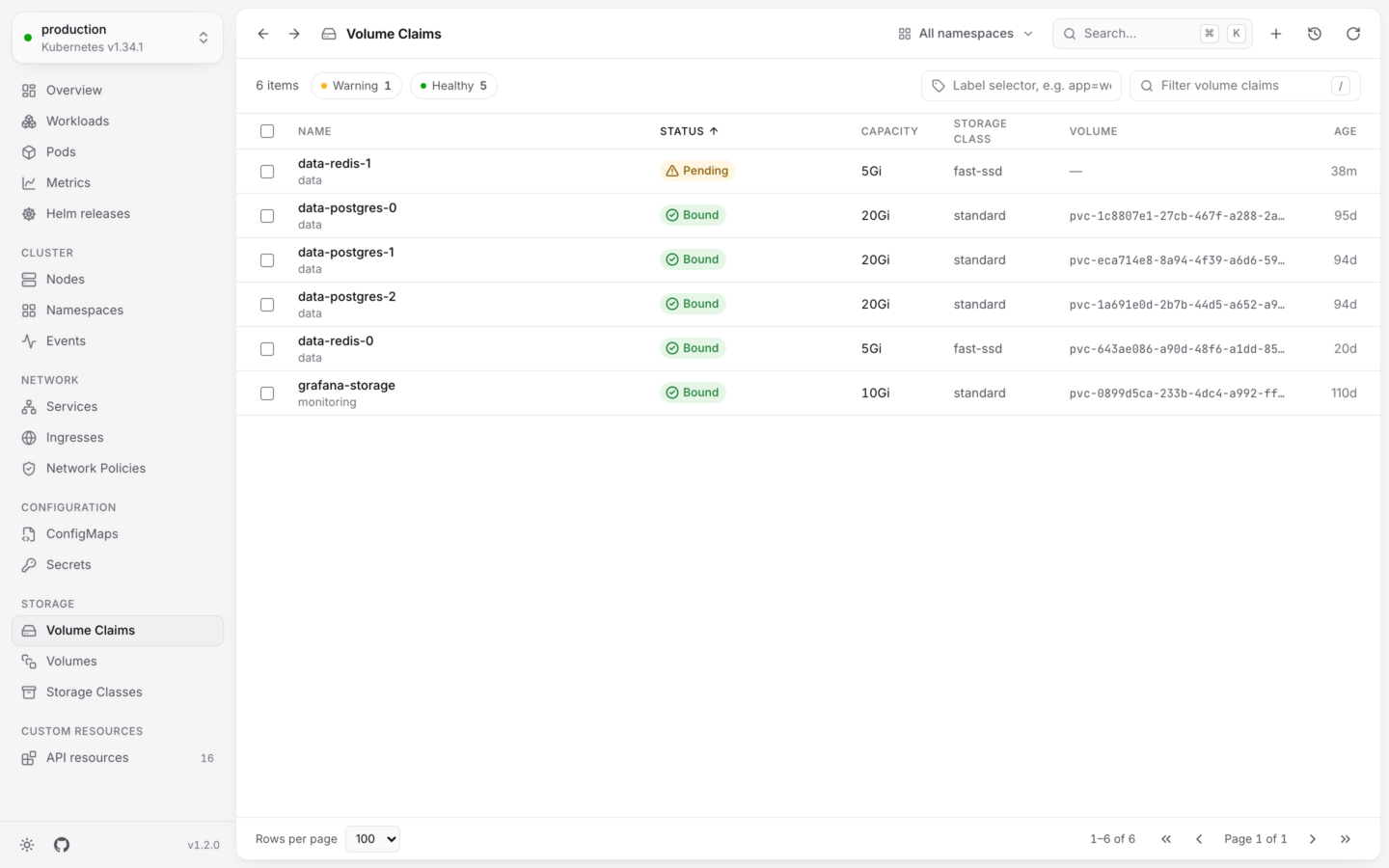Open the GitHub icon link
Screen dimensions: 1389x868
[x=62, y=845]
